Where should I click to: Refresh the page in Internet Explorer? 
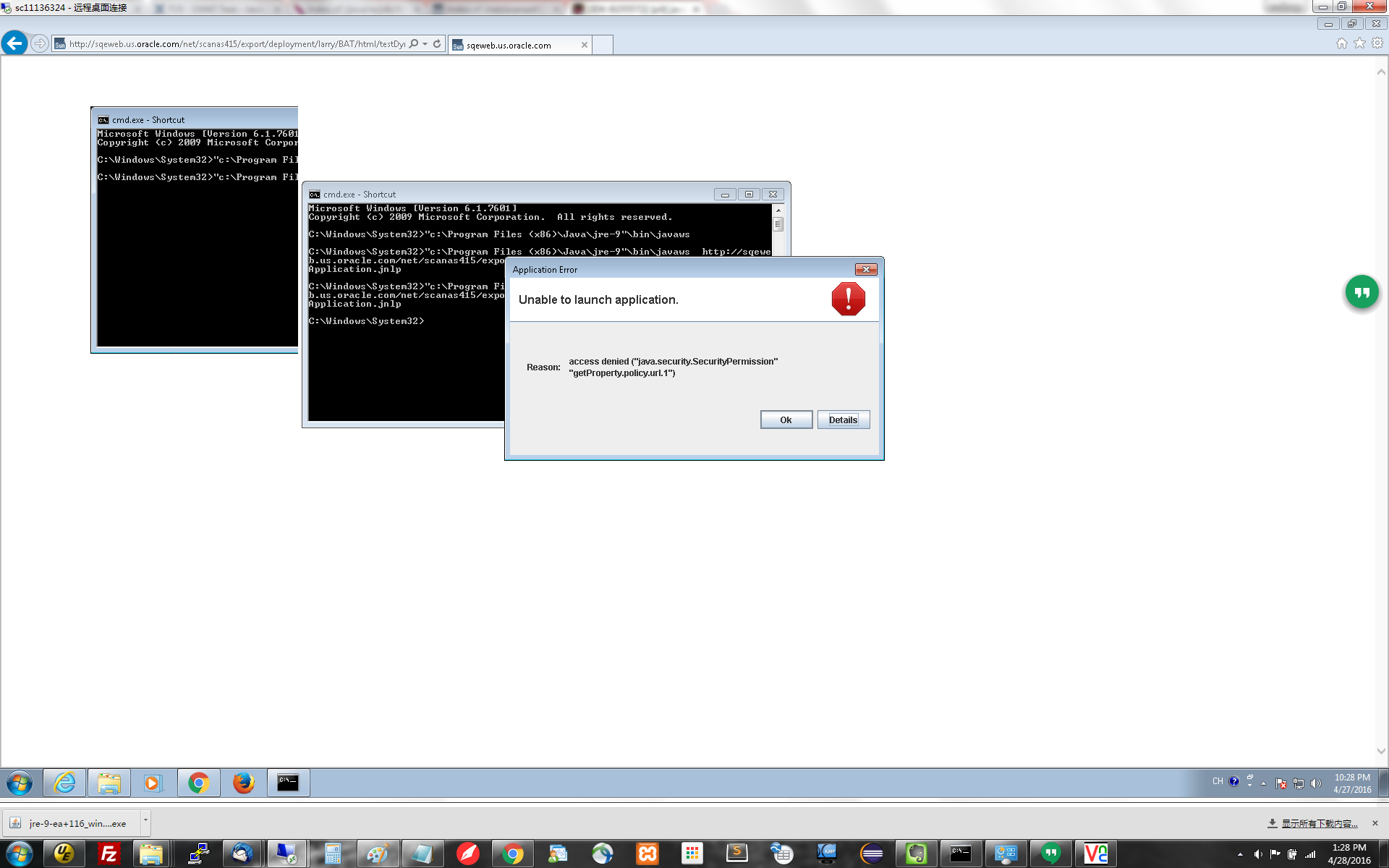coord(437,44)
